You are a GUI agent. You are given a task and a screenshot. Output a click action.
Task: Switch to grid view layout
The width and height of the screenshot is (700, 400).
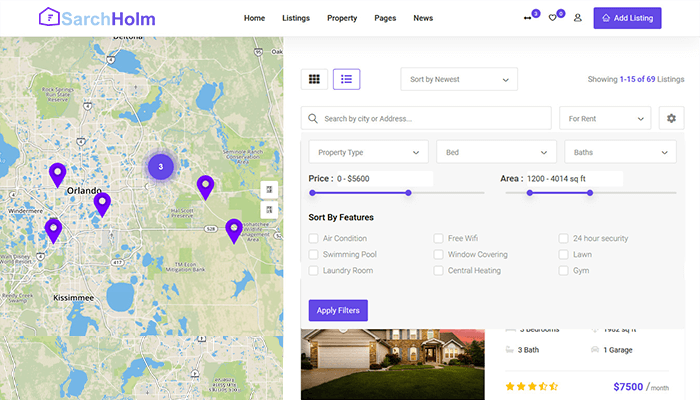(x=314, y=79)
